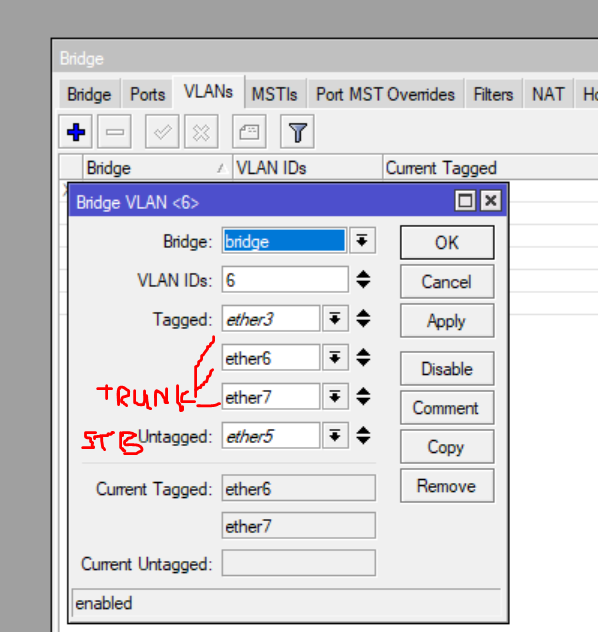Select the VLANs tab
The image size is (598, 632).
(x=208, y=92)
